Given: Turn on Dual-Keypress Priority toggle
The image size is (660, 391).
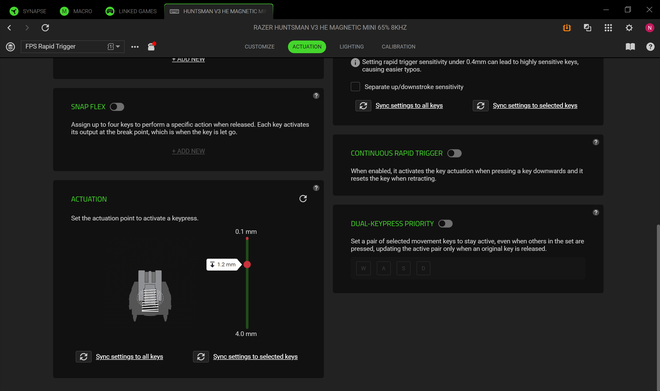Looking at the screenshot, I should click(445, 223).
